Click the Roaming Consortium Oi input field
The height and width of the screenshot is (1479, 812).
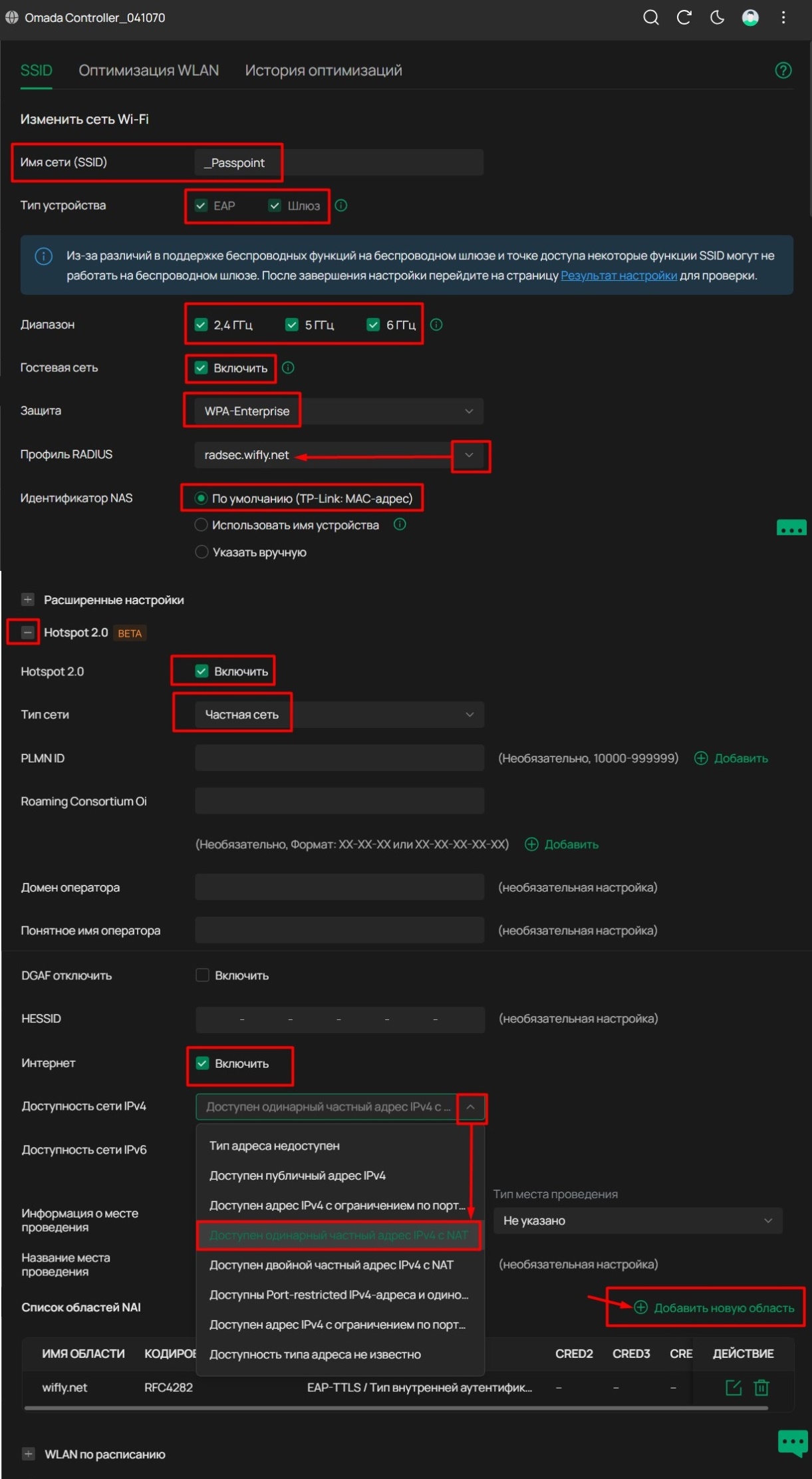pyautogui.click(x=339, y=801)
